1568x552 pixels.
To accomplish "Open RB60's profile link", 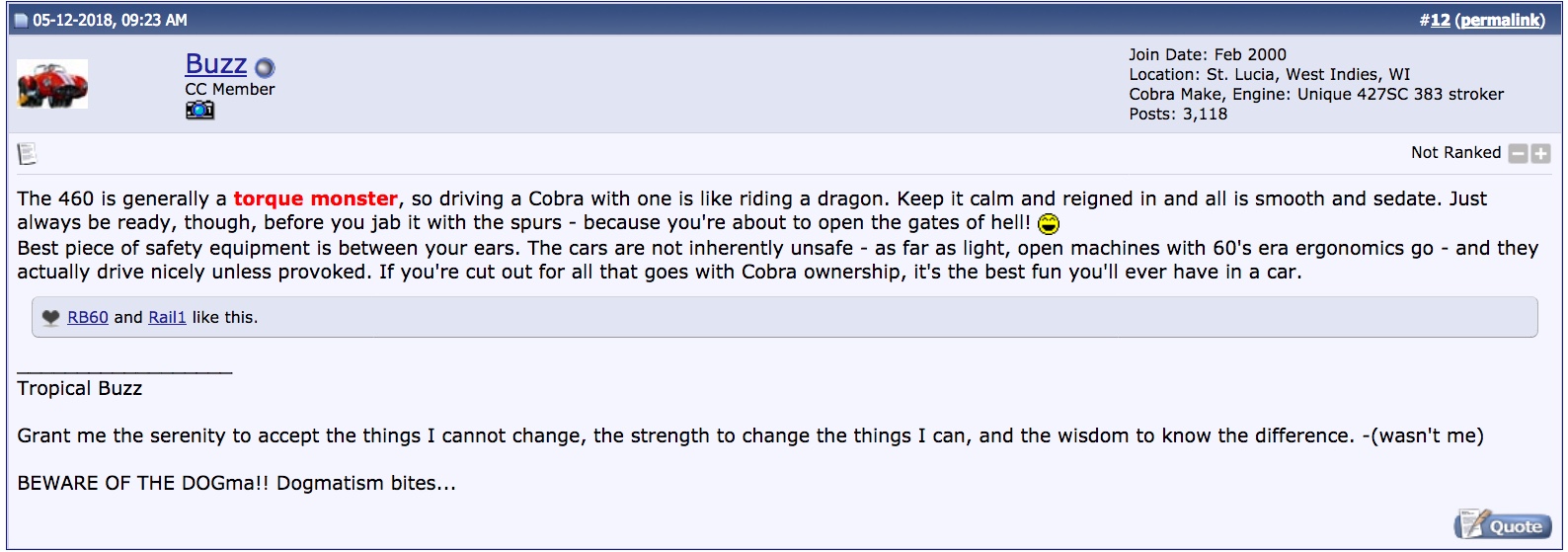I will [88, 317].
